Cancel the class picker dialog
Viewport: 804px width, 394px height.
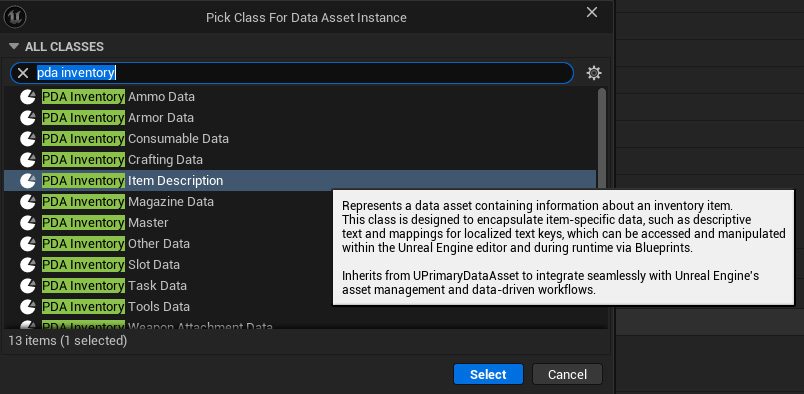(x=567, y=375)
